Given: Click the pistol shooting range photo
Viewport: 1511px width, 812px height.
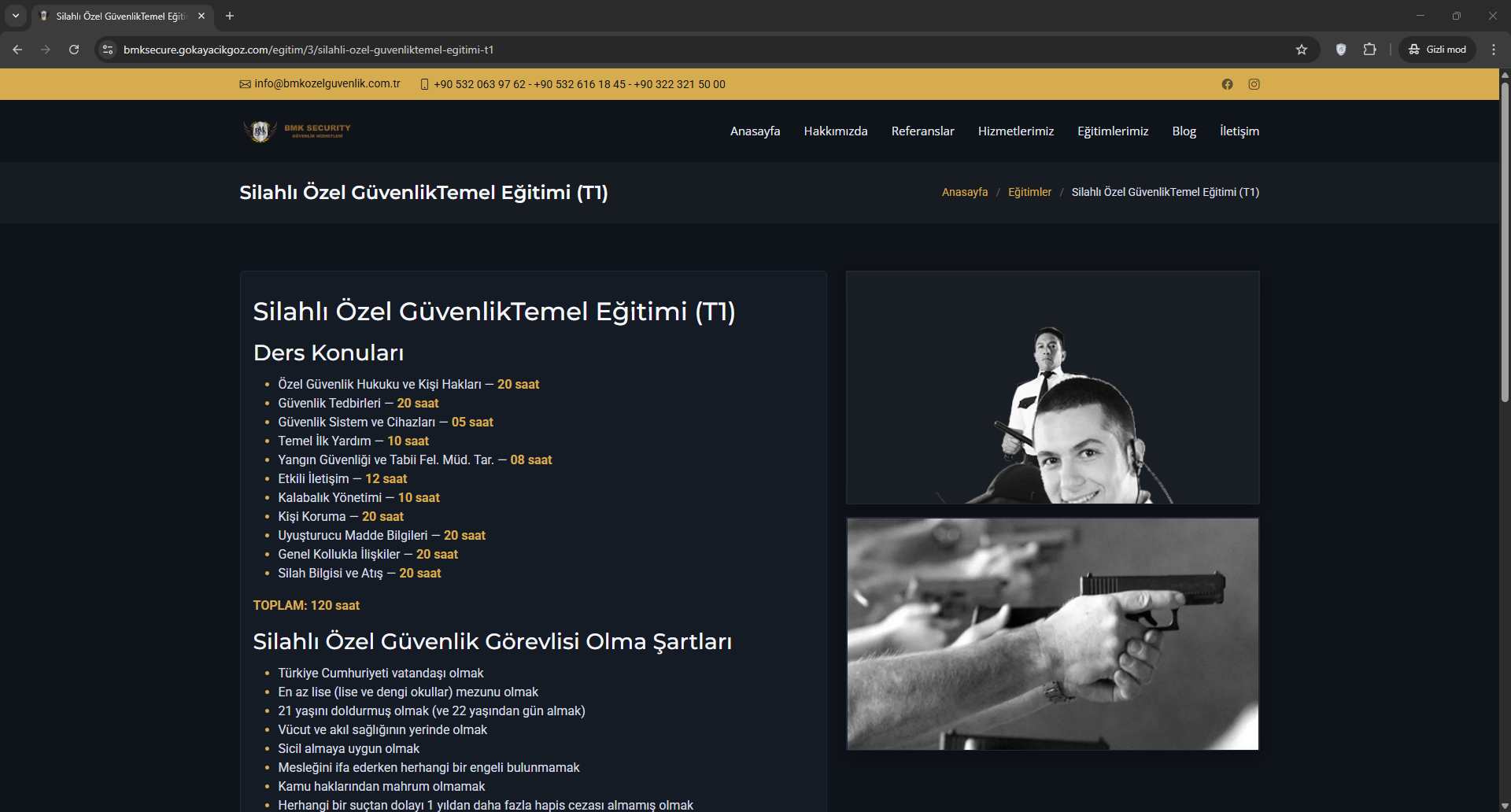Looking at the screenshot, I should pyautogui.click(x=1052, y=633).
